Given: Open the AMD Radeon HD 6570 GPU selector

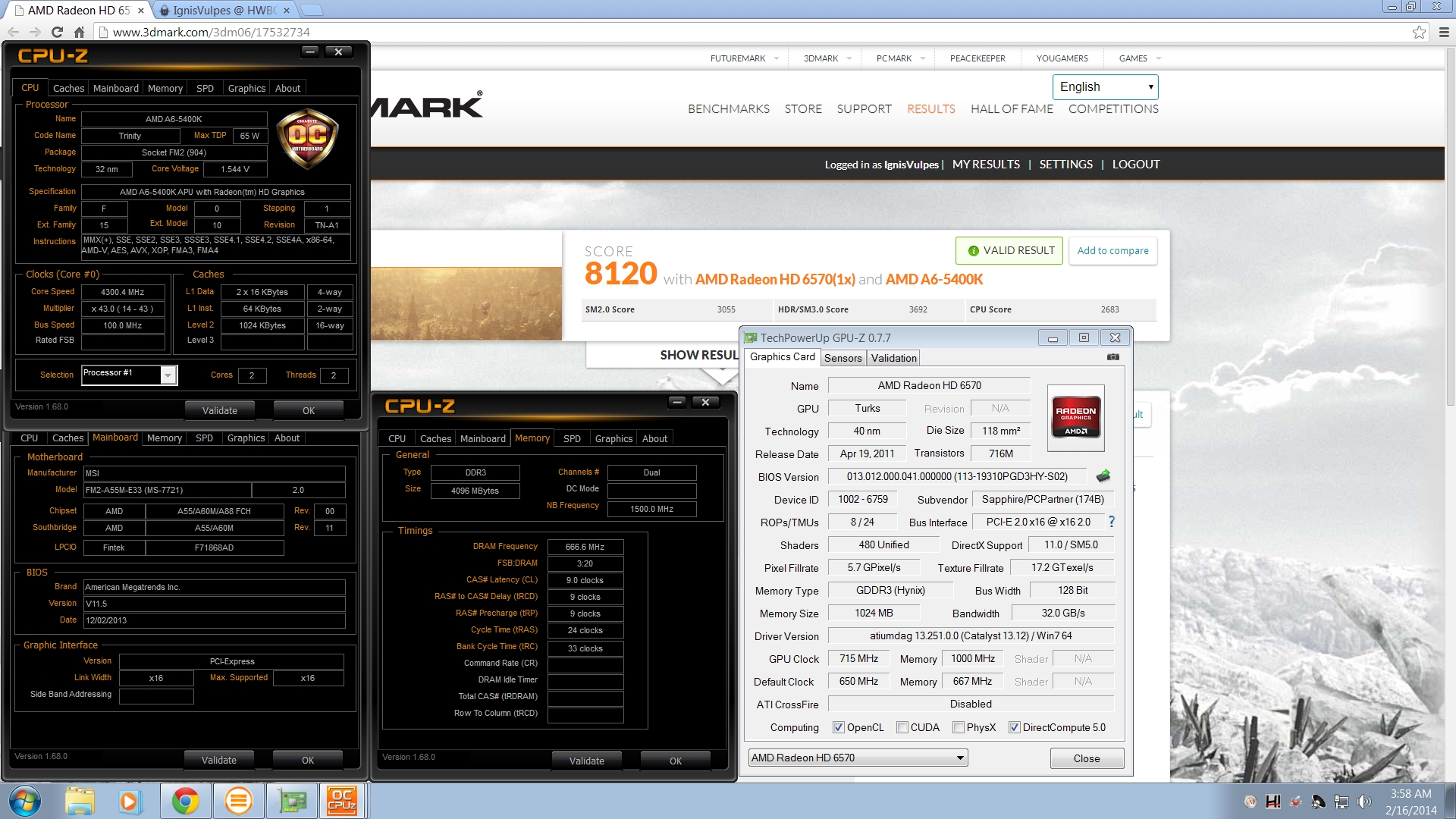Looking at the screenshot, I should pyautogui.click(x=858, y=758).
